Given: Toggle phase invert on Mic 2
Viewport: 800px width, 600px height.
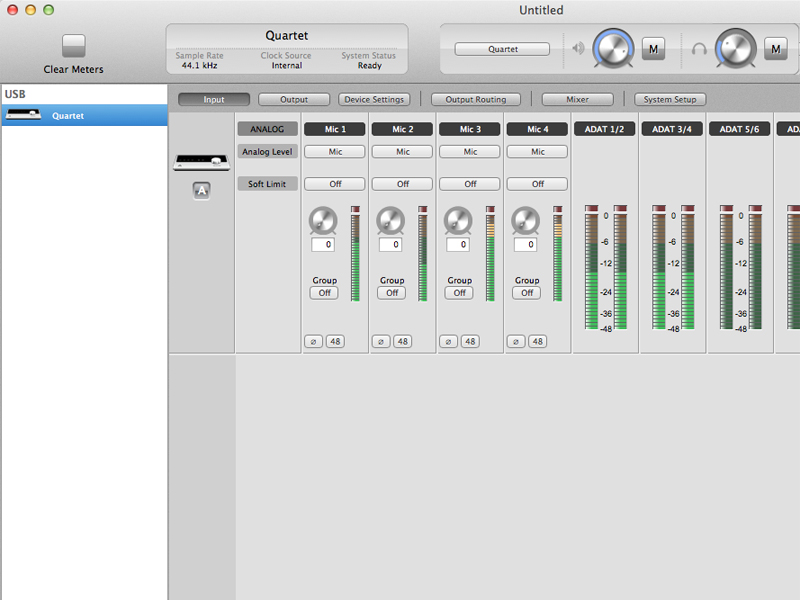Looking at the screenshot, I should point(381,341).
